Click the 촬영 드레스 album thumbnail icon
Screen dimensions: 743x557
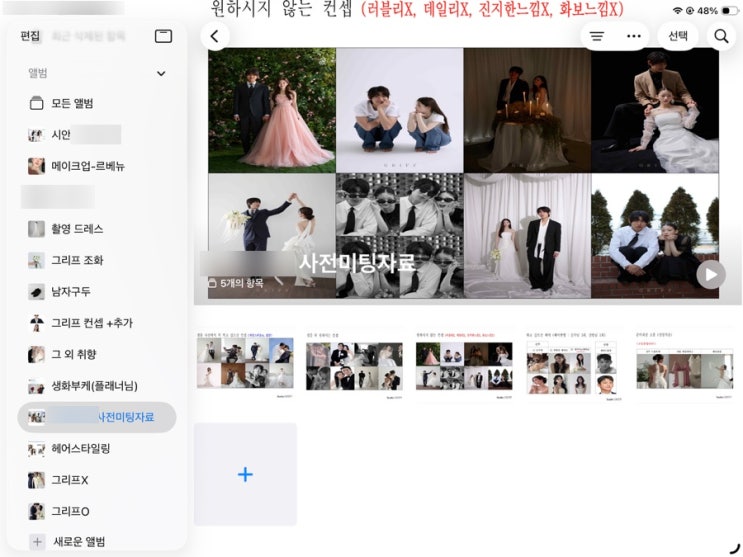click(x=36, y=229)
